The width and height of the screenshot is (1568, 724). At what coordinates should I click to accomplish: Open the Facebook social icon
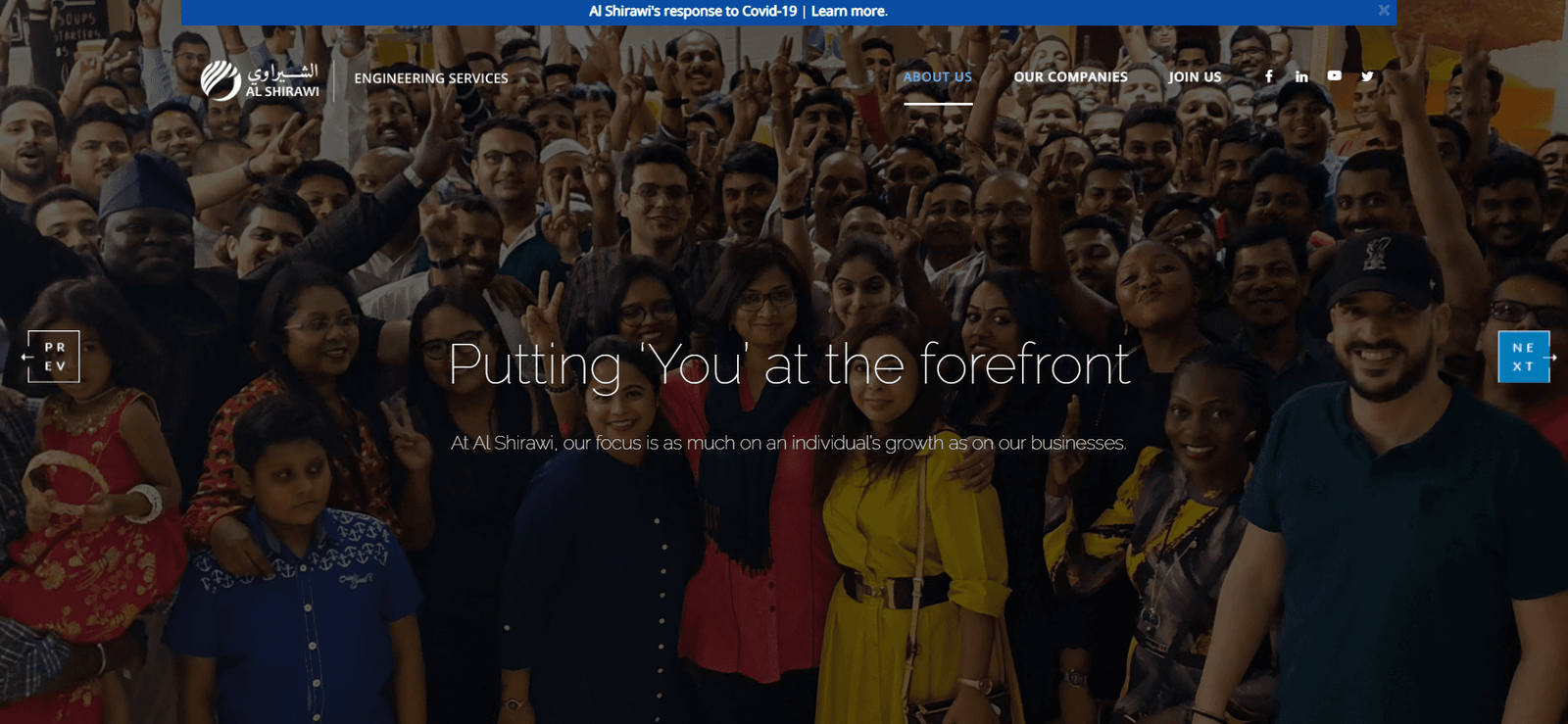click(x=1269, y=76)
